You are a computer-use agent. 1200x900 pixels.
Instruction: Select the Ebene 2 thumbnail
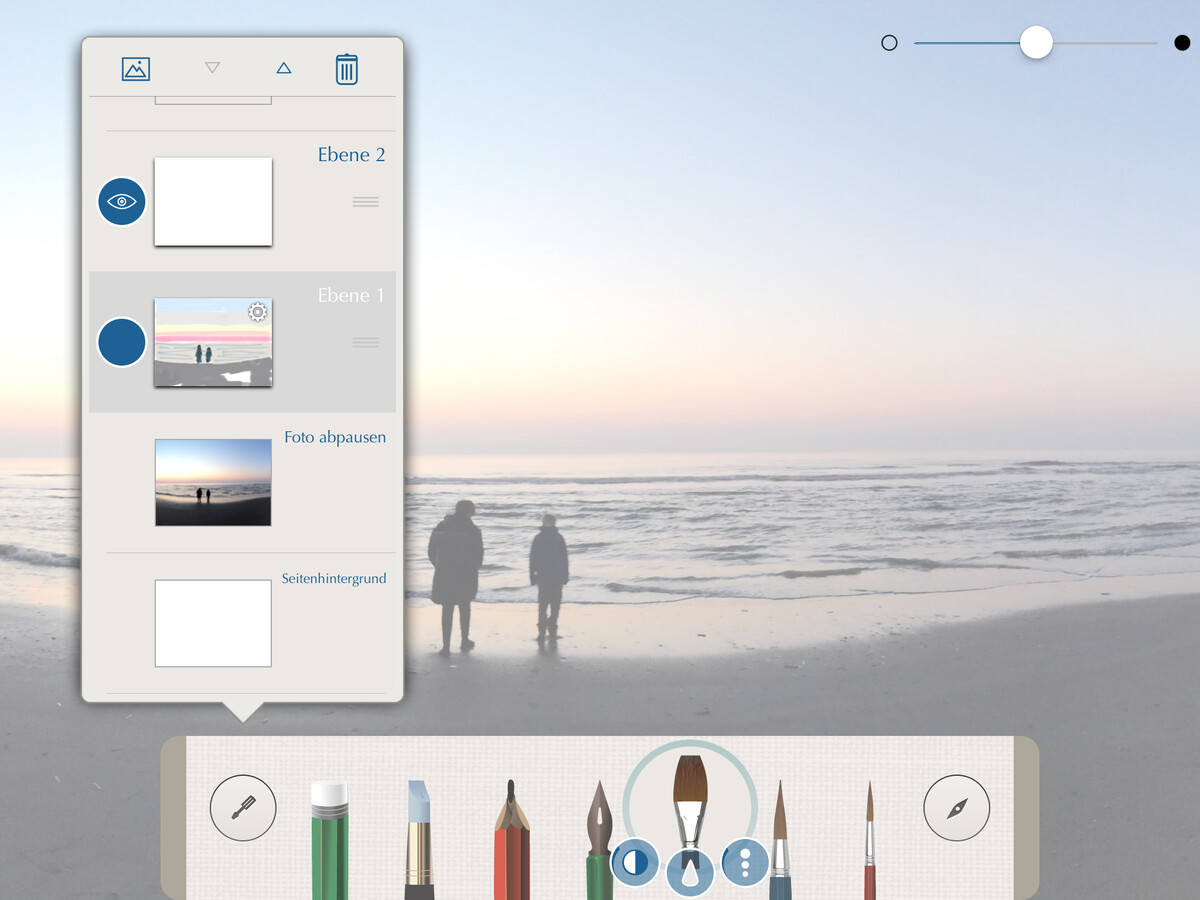coord(213,201)
